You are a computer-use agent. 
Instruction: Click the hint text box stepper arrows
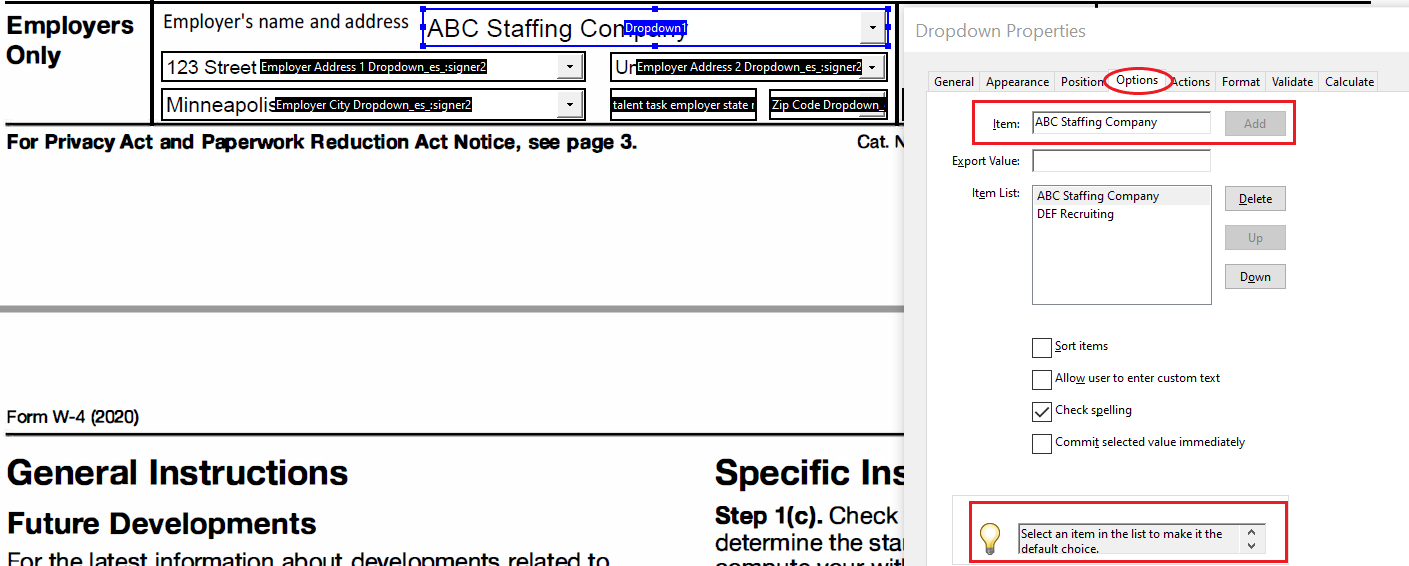(1252, 540)
